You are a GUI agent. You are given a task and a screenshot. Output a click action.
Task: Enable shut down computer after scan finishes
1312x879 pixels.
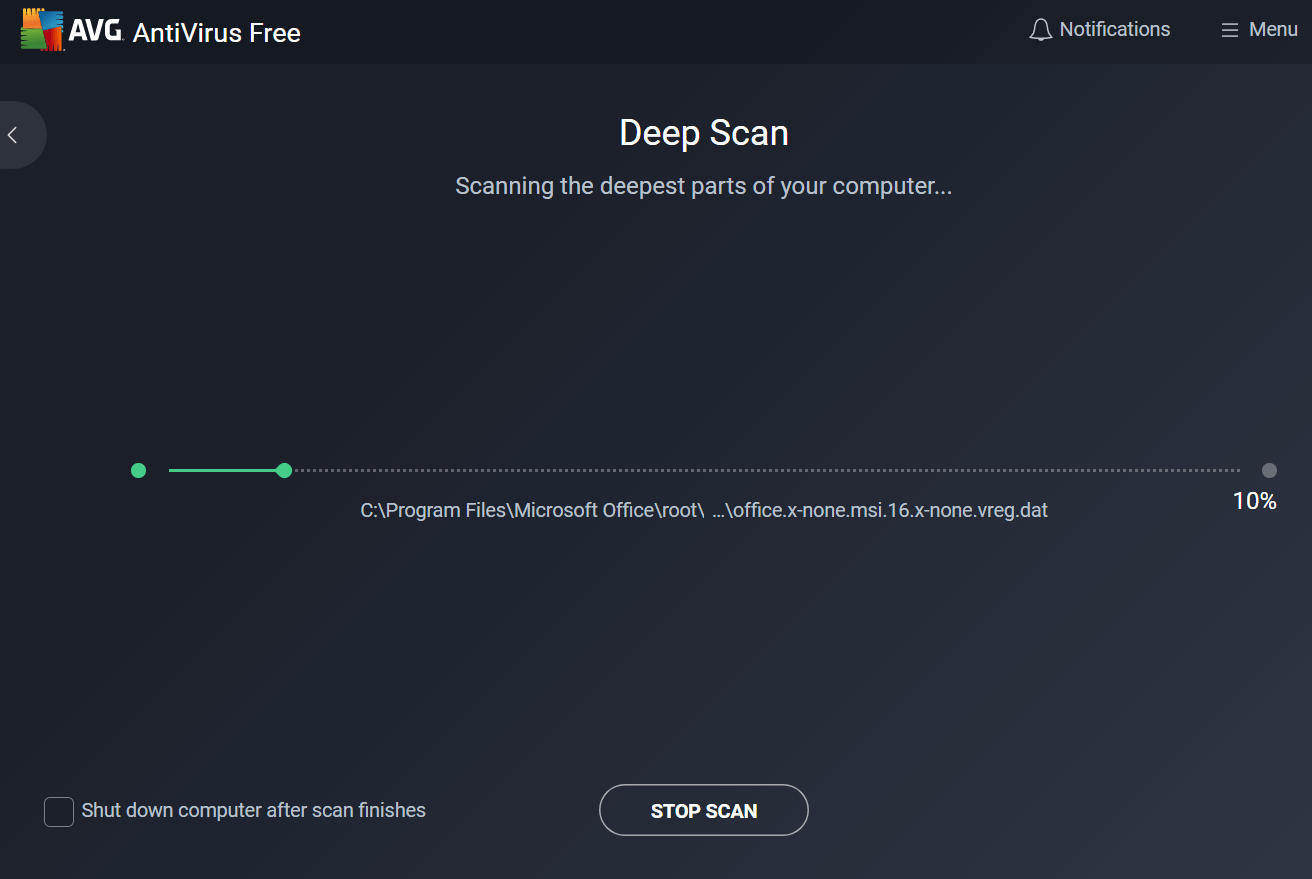pos(58,811)
